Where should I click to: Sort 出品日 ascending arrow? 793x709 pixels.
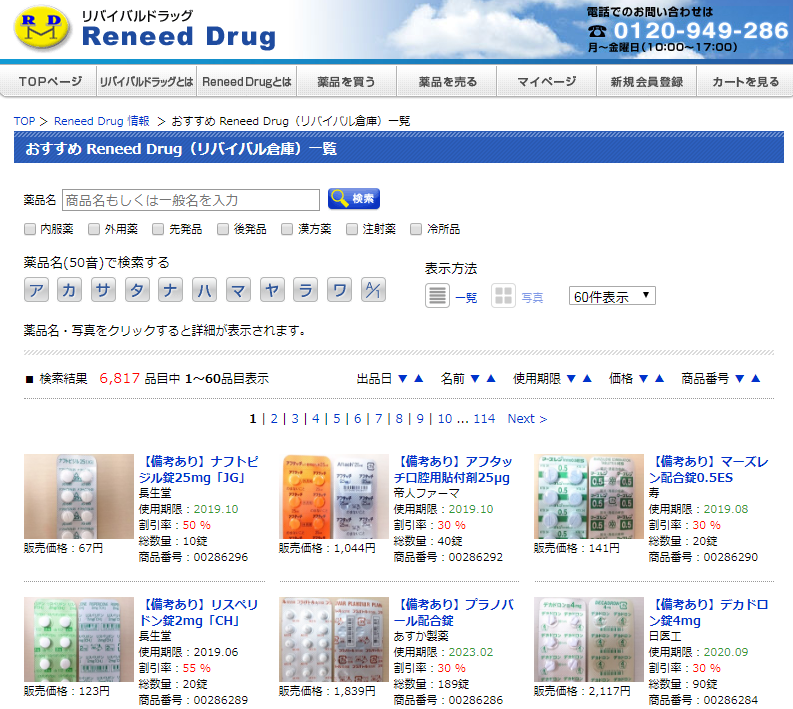419,378
